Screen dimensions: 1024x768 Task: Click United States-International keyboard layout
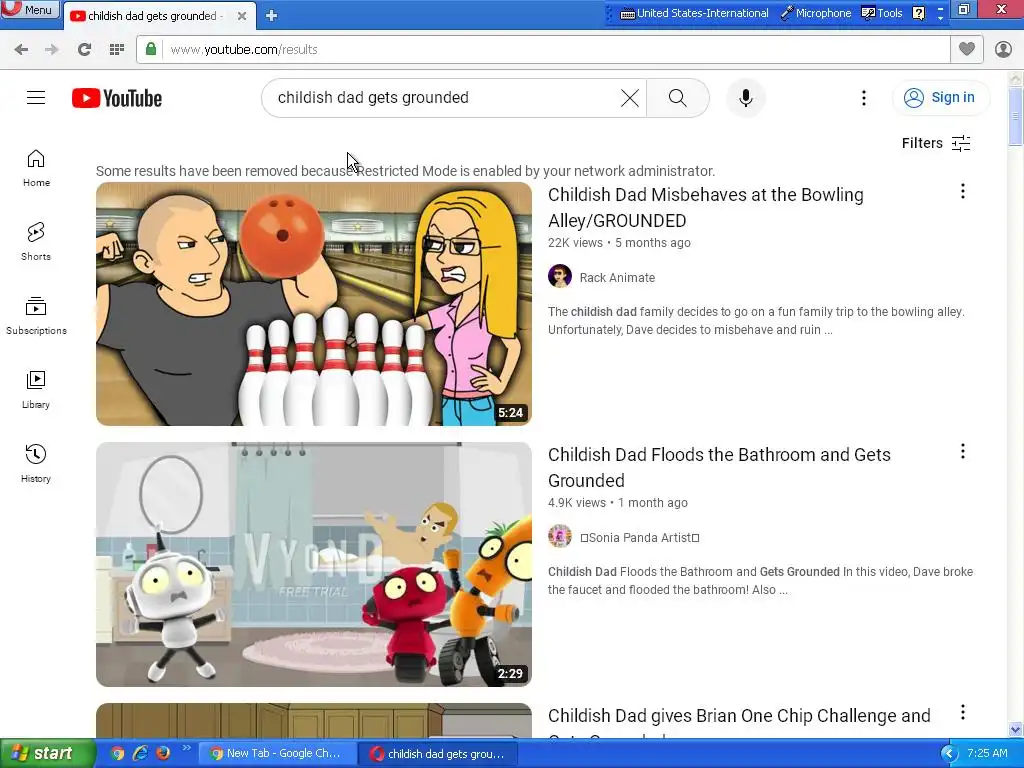[x=694, y=13]
